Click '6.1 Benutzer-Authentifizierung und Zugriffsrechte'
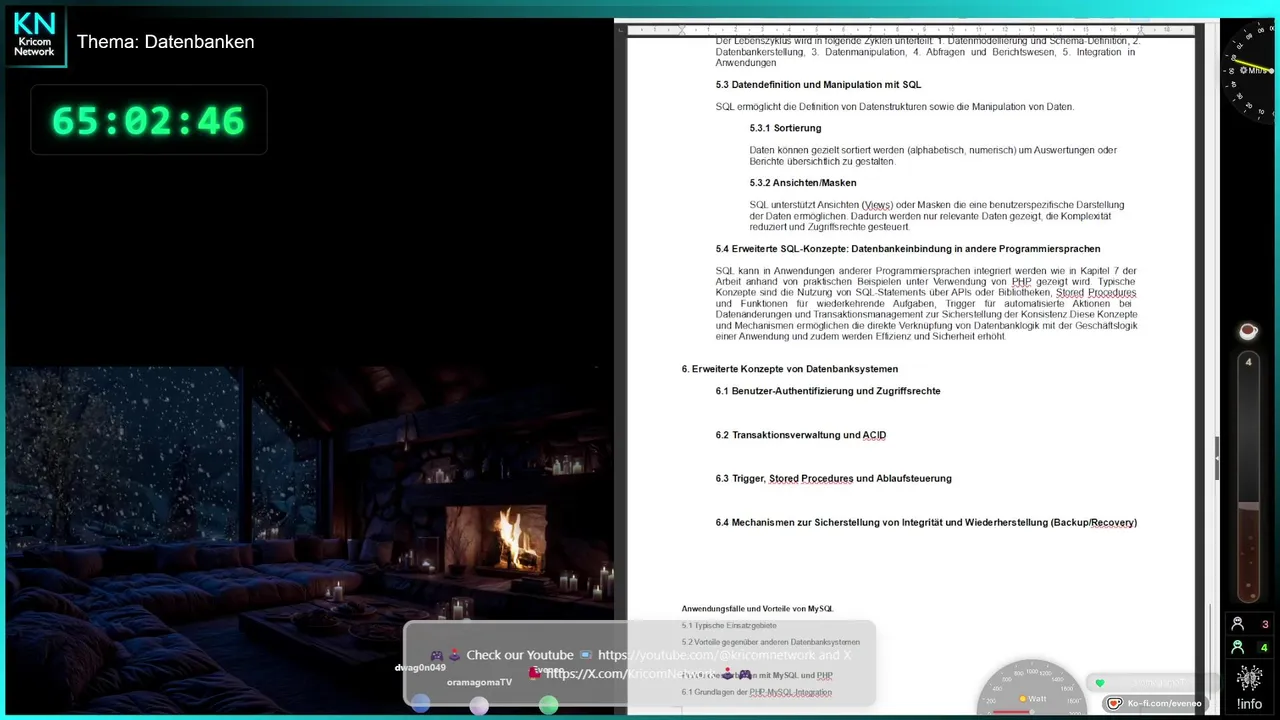 pos(828,391)
